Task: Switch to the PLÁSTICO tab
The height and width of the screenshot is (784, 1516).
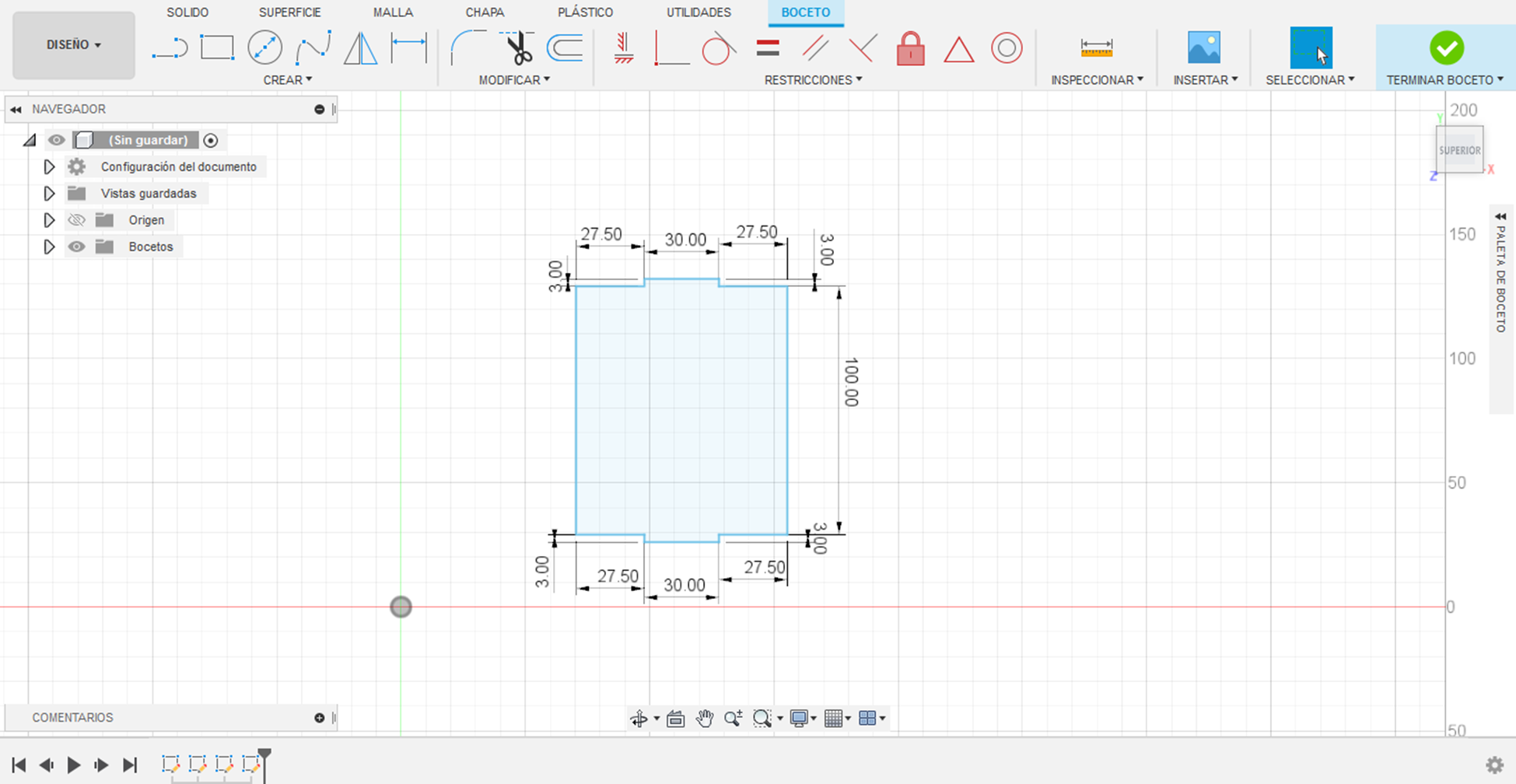Action: pyautogui.click(x=585, y=12)
